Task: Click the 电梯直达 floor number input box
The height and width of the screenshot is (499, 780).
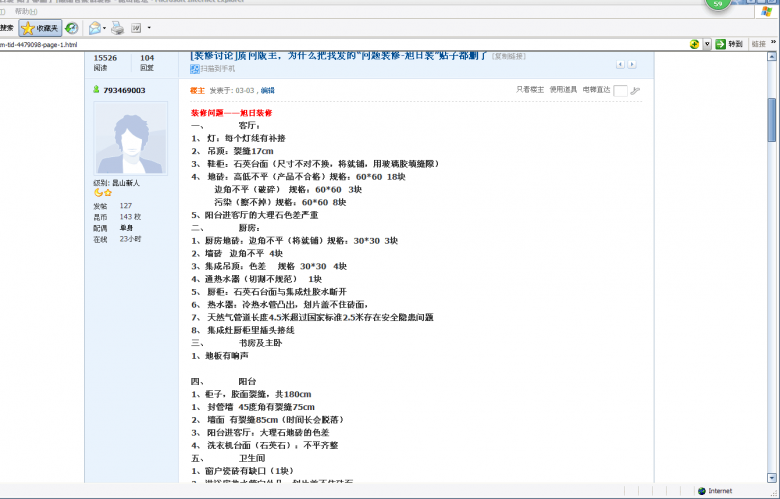Action: pos(620,91)
